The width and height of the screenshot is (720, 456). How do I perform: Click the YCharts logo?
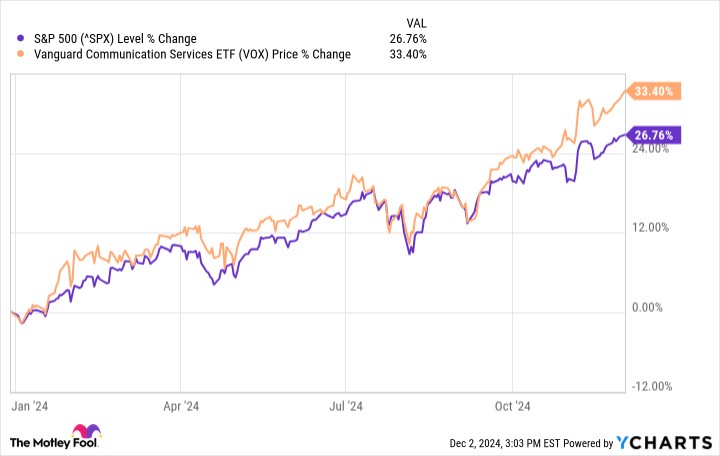pyautogui.click(x=664, y=442)
